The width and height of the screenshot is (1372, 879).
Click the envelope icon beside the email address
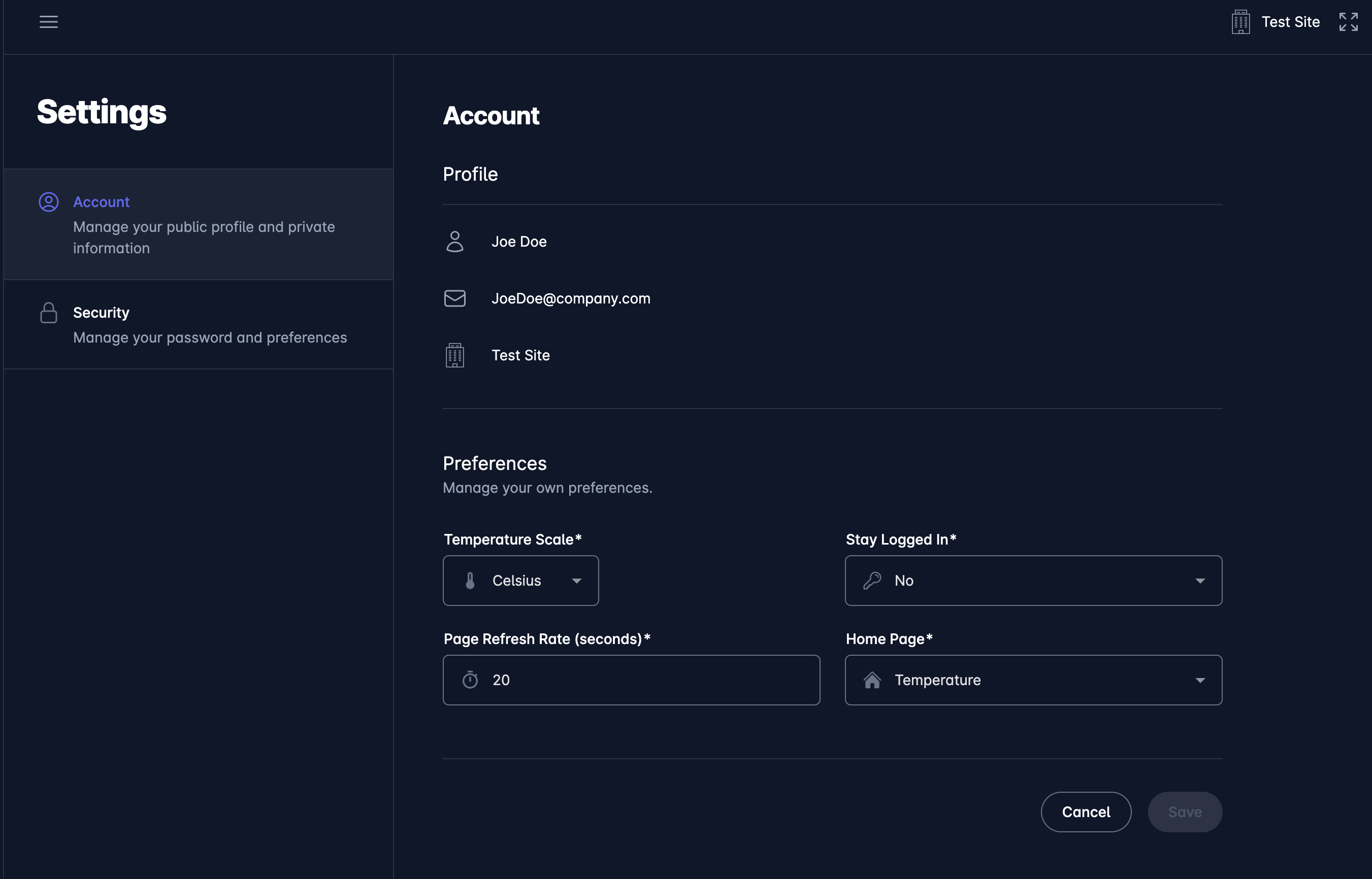click(454, 298)
